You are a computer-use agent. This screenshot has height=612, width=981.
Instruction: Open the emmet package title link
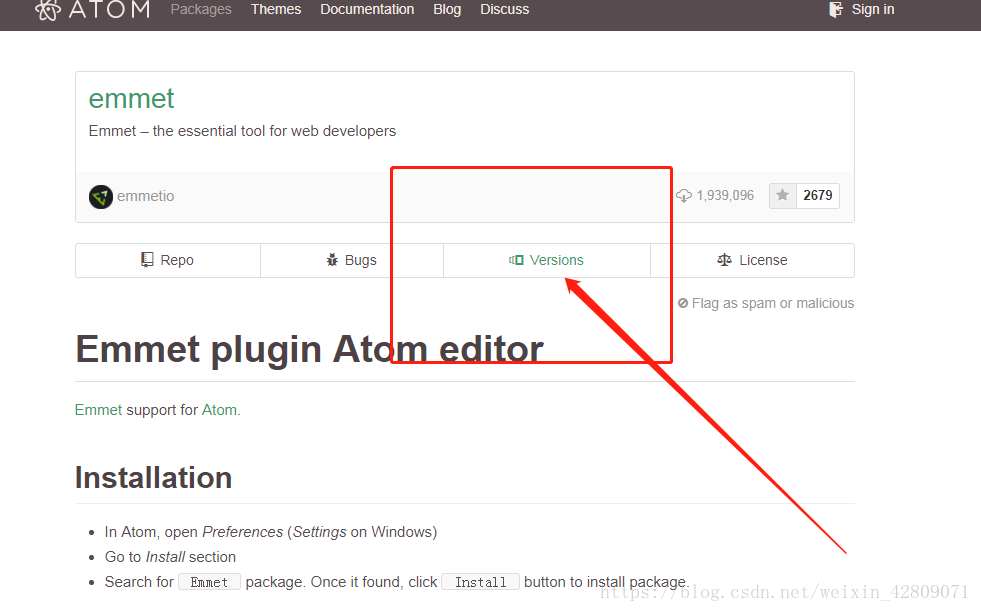131,99
